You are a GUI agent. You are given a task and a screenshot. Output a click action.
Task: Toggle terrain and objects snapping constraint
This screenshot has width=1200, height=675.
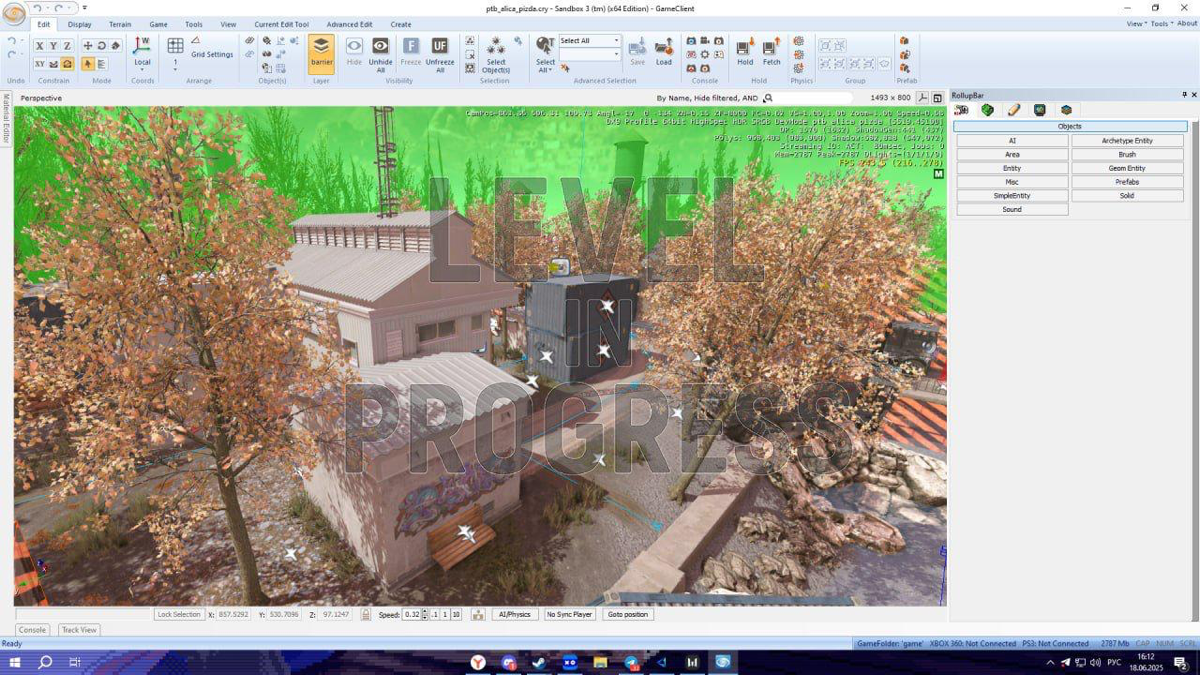[68, 64]
